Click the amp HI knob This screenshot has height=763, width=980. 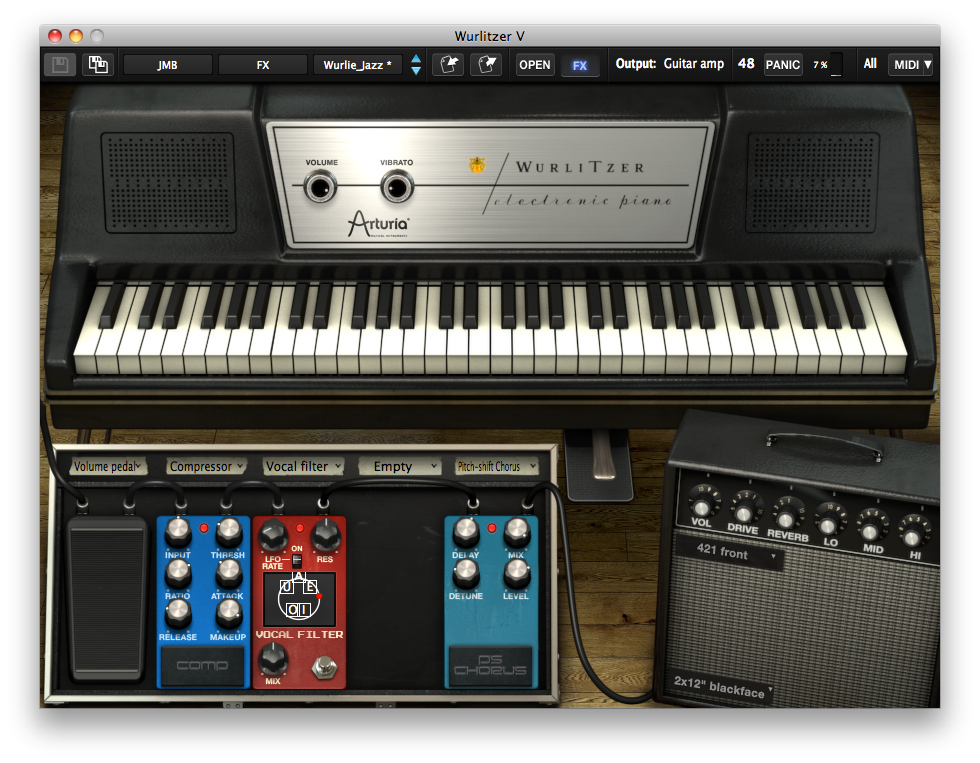[x=912, y=535]
